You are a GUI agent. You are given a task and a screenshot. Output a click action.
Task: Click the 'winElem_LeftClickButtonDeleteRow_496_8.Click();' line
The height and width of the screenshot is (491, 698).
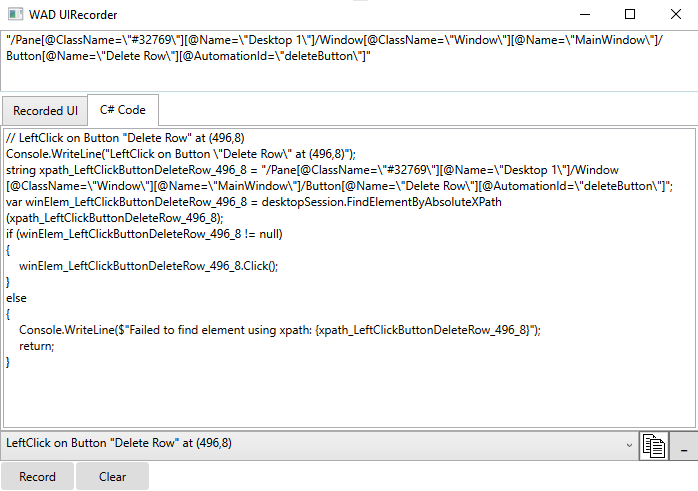[x=148, y=266]
